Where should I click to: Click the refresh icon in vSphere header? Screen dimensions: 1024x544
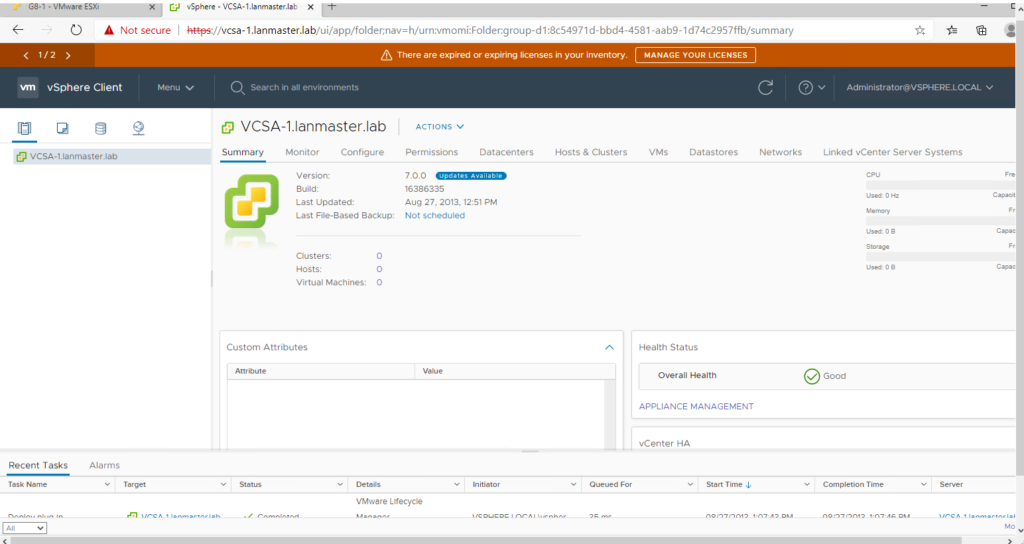click(x=766, y=88)
